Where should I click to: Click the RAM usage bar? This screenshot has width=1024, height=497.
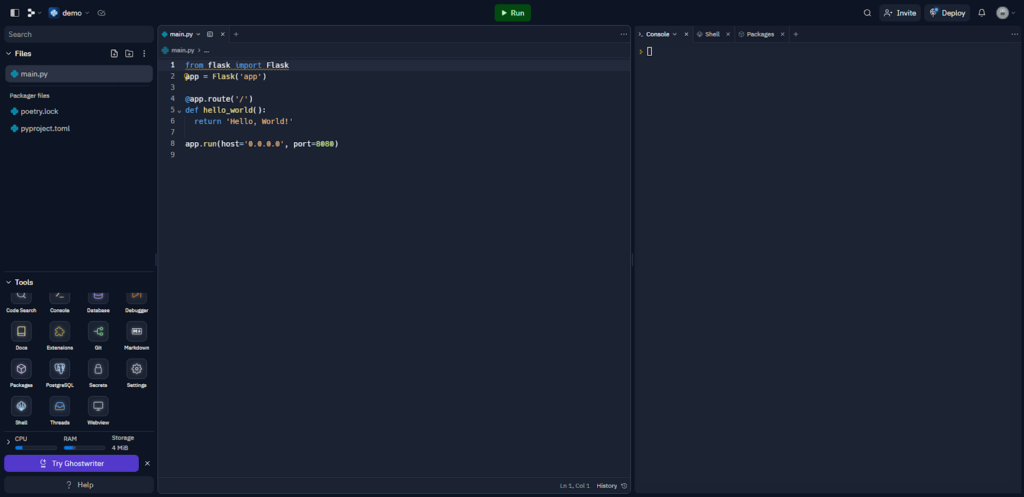coord(84,448)
